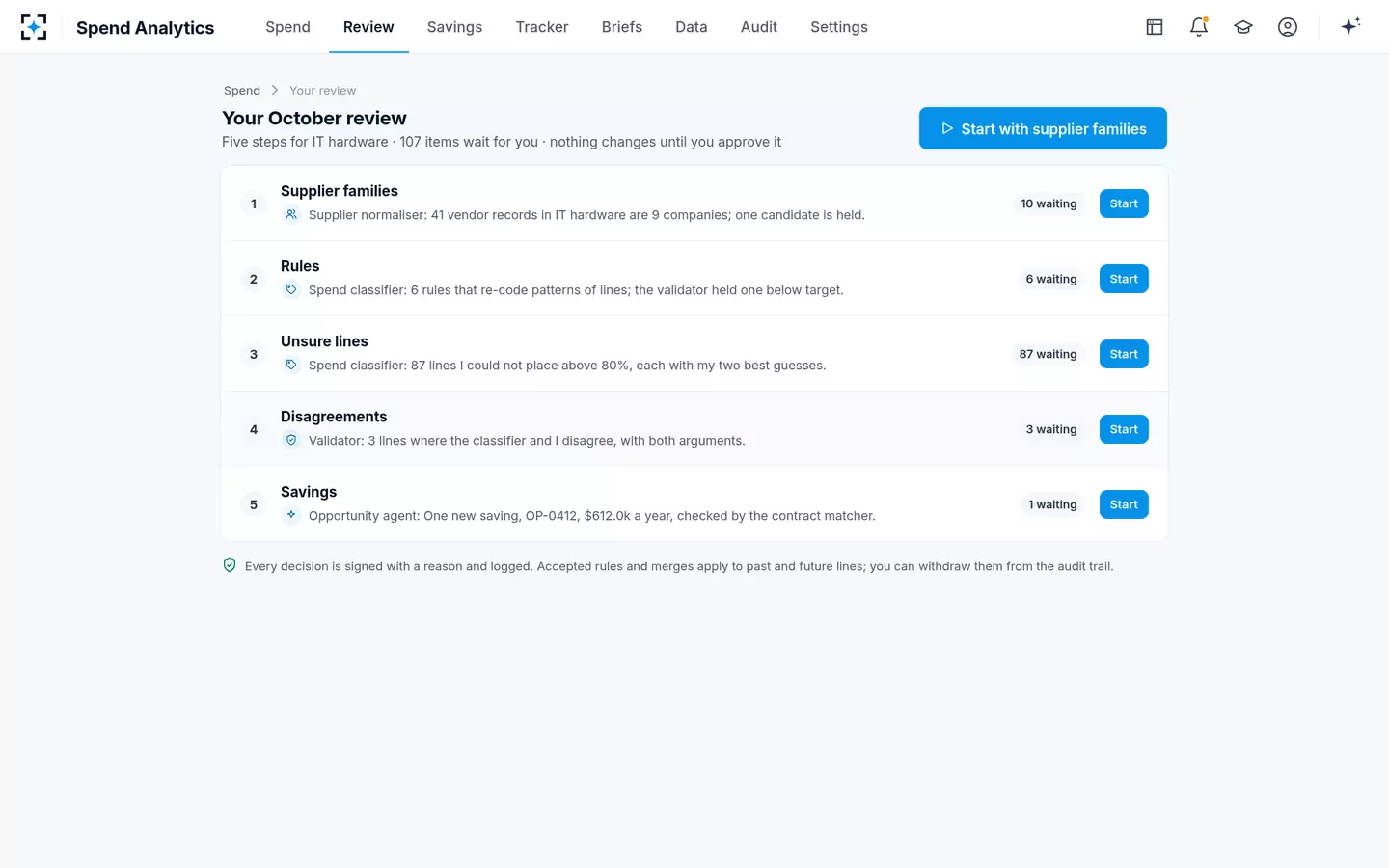The height and width of the screenshot is (868, 1389).
Task: Start the Disagreements step
Action: [x=1124, y=429]
